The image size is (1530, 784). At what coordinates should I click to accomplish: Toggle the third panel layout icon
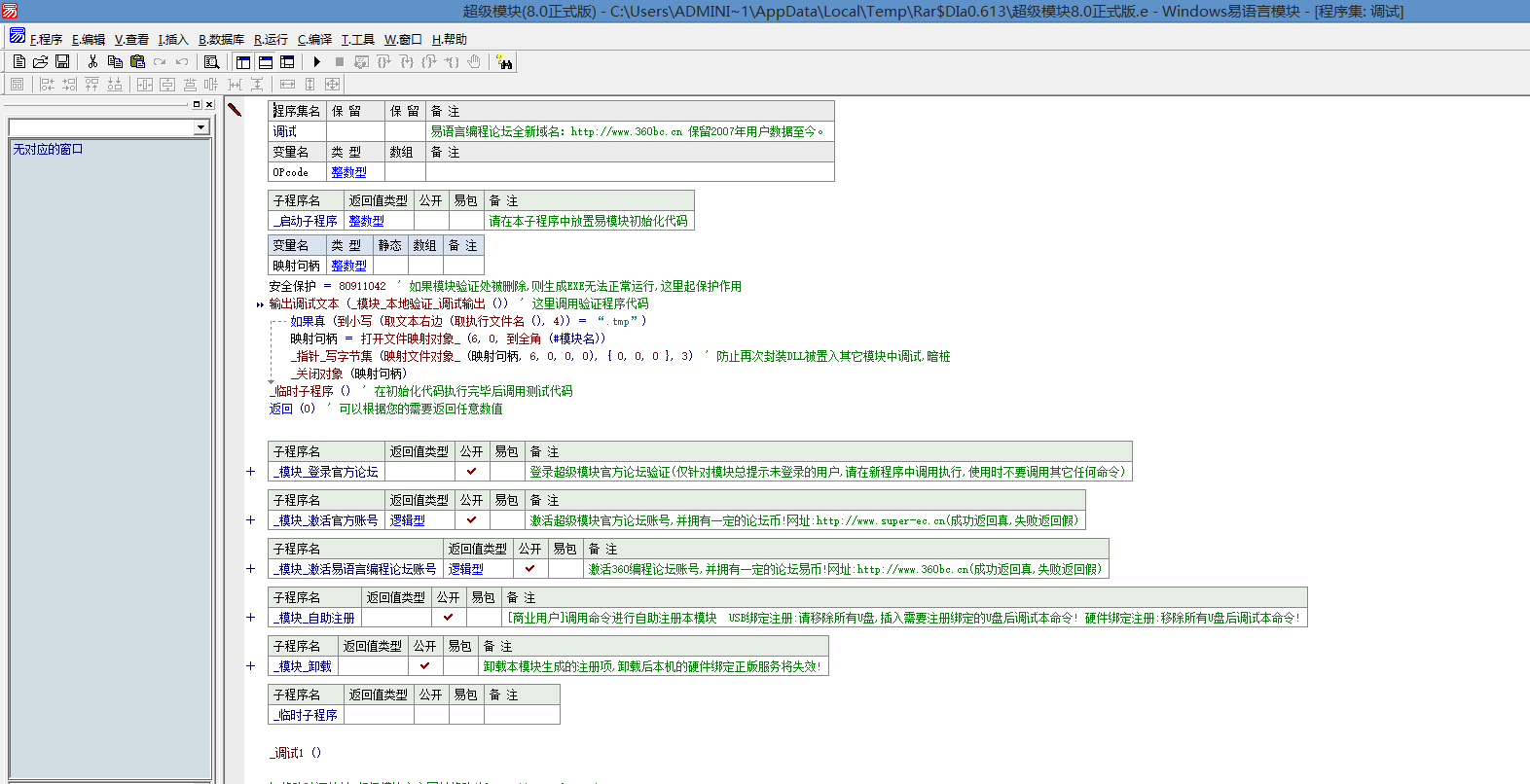pyautogui.click(x=287, y=61)
